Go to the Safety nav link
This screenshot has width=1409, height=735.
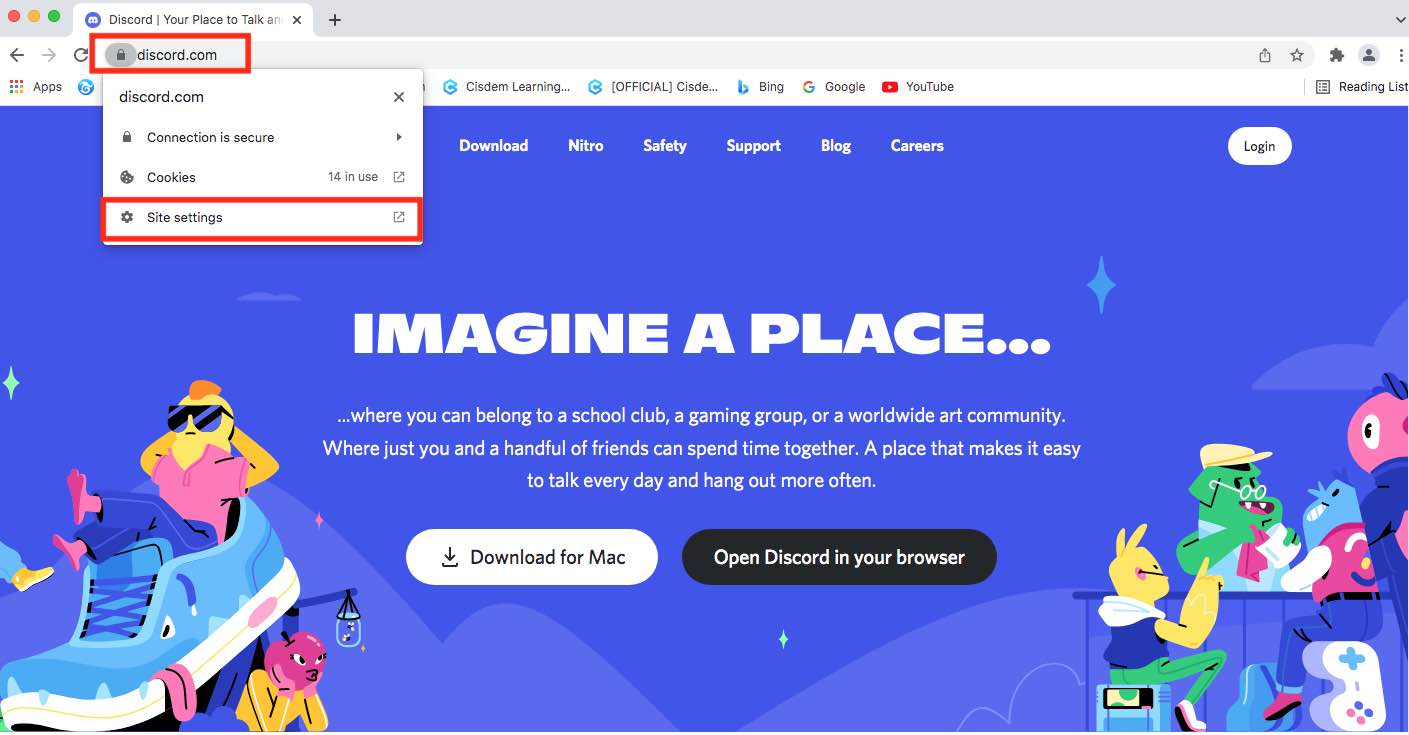tap(665, 146)
